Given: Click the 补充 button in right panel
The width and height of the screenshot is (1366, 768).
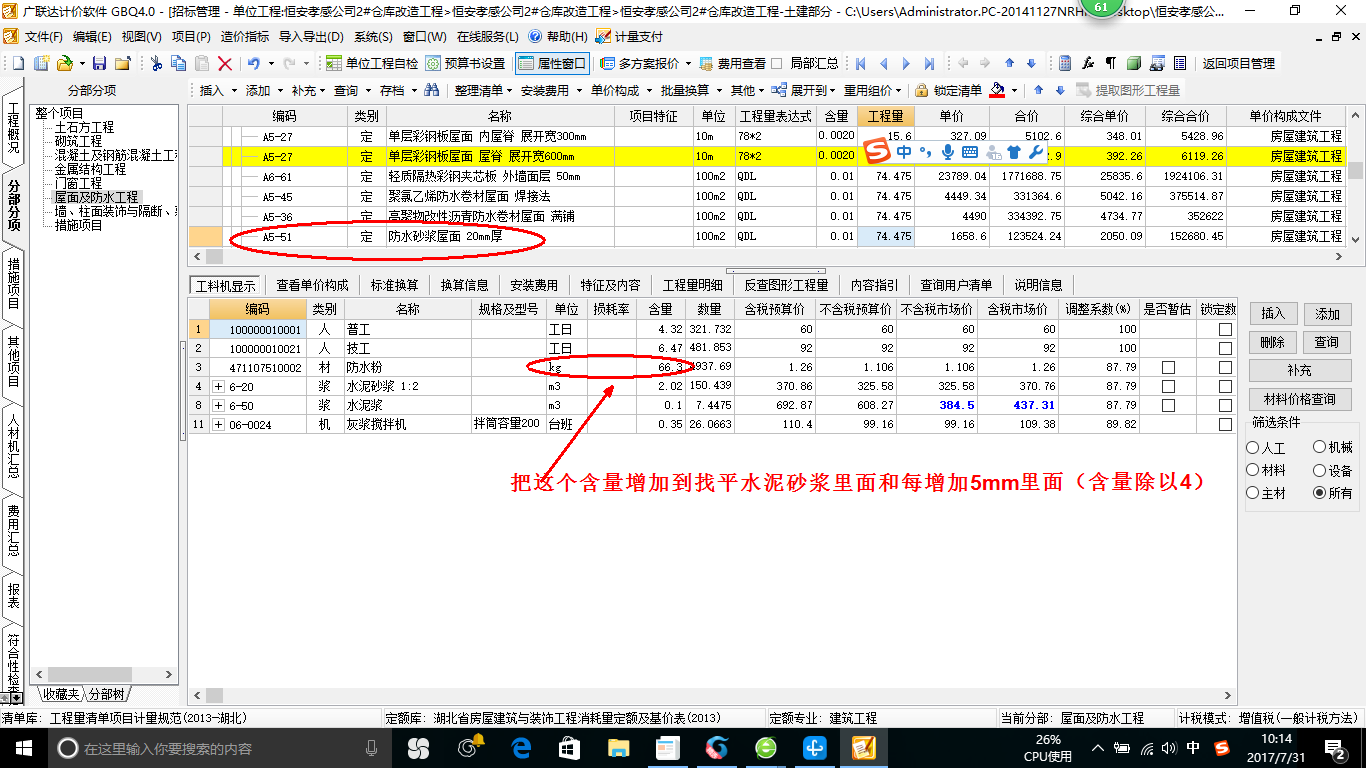Looking at the screenshot, I should [x=1300, y=370].
